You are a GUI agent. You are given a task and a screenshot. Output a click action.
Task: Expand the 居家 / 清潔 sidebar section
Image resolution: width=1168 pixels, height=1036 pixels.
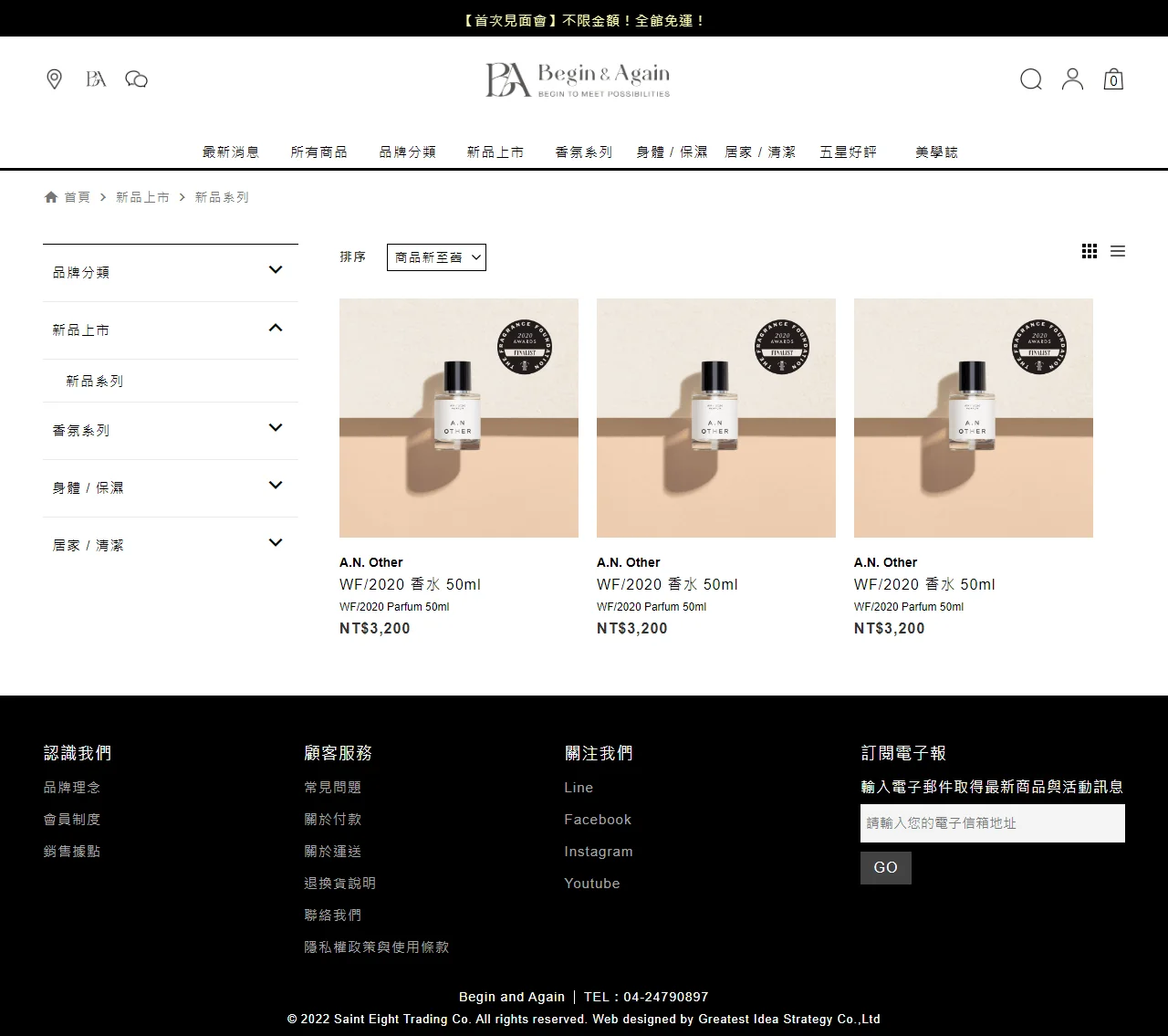pyautogui.click(x=171, y=545)
